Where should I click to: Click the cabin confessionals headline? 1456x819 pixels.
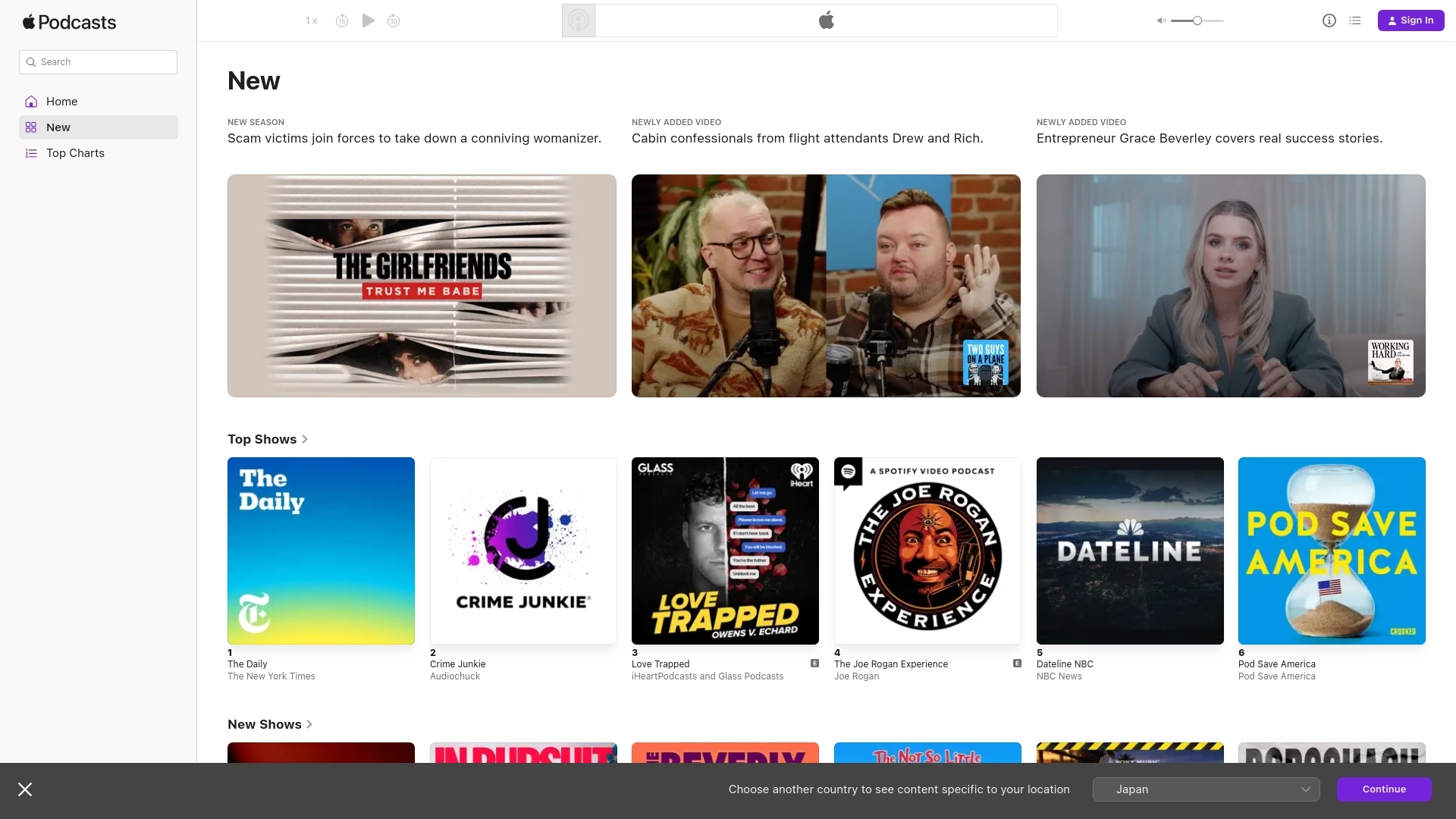pyautogui.click(x=808, y=139)
